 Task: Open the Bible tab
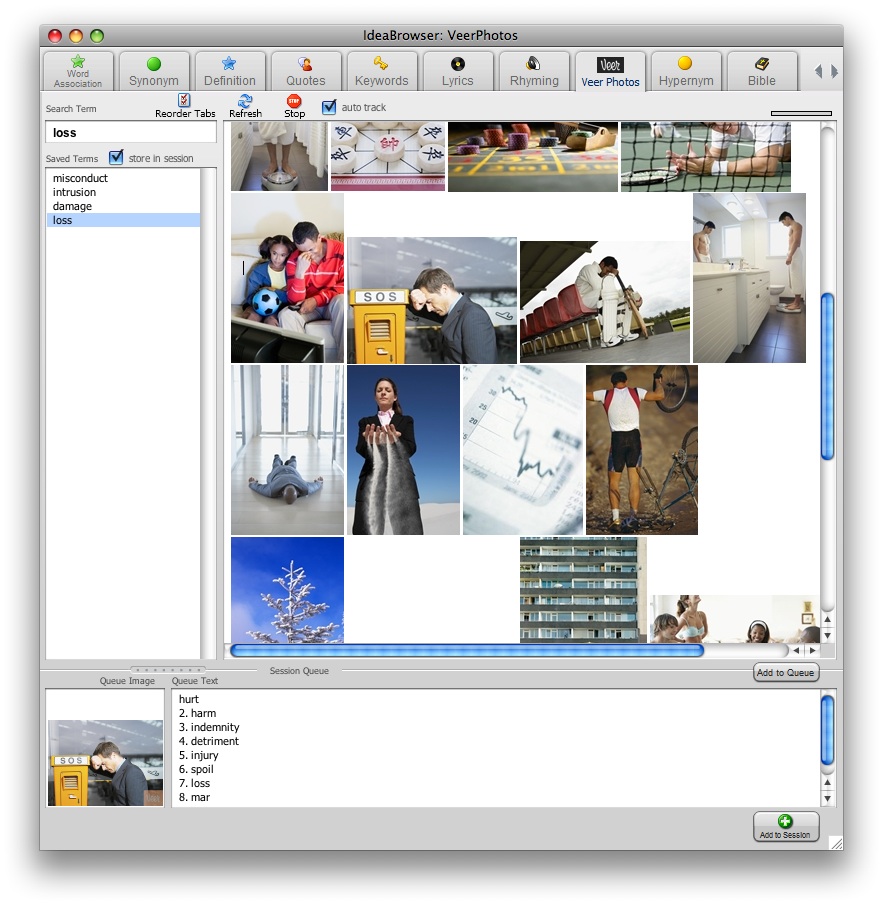tap(762, 72)
